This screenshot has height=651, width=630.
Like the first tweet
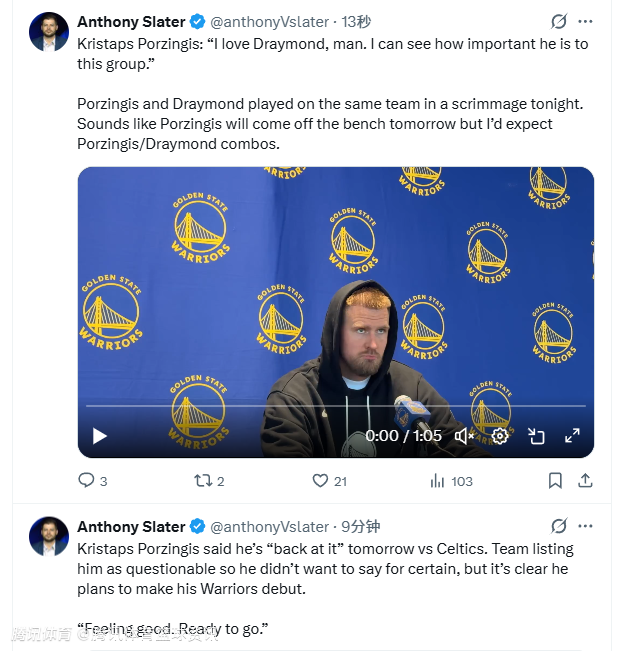tap(320, 481)
